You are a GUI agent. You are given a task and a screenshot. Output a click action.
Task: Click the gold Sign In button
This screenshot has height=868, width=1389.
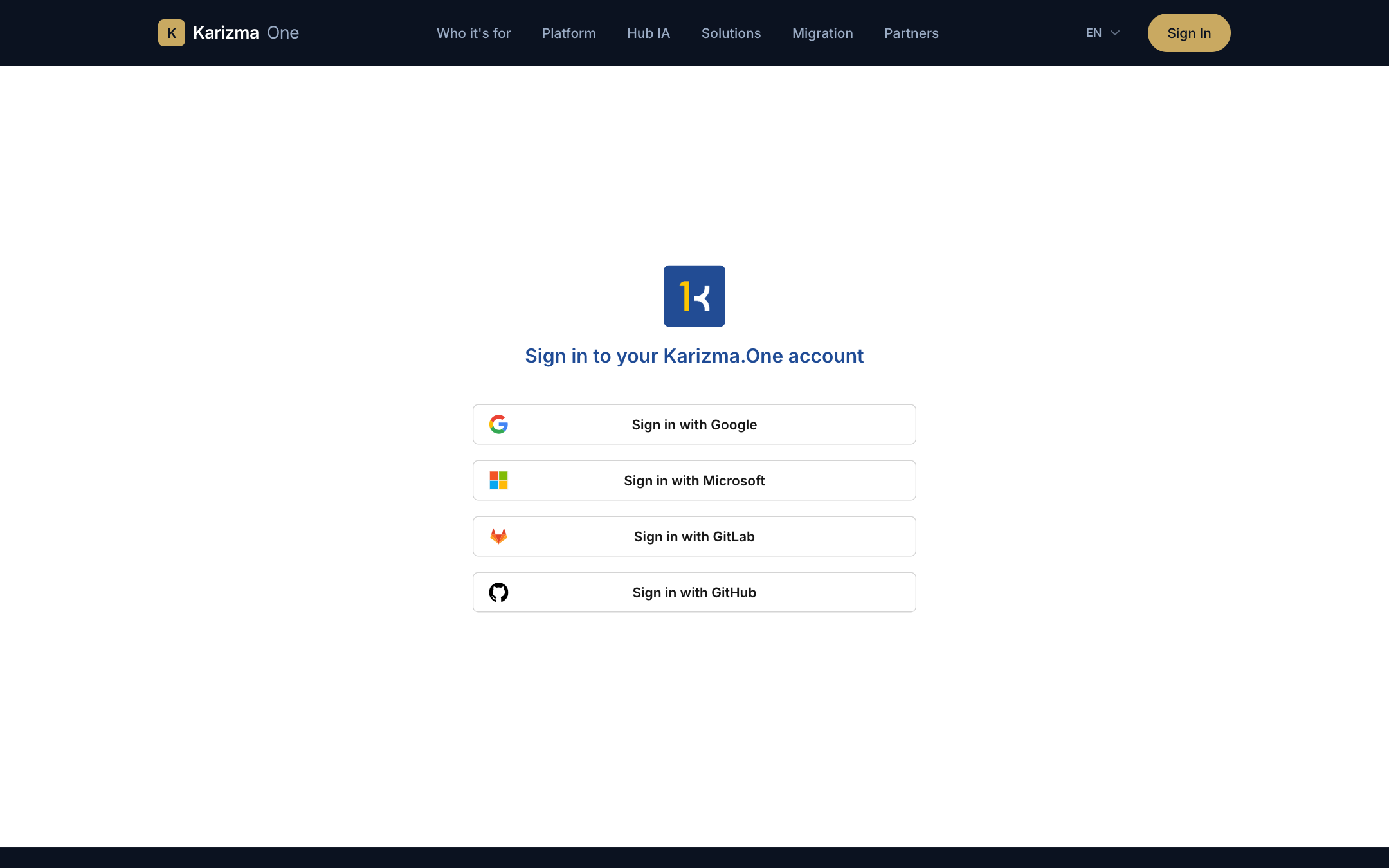click(x=1189, y=33)
